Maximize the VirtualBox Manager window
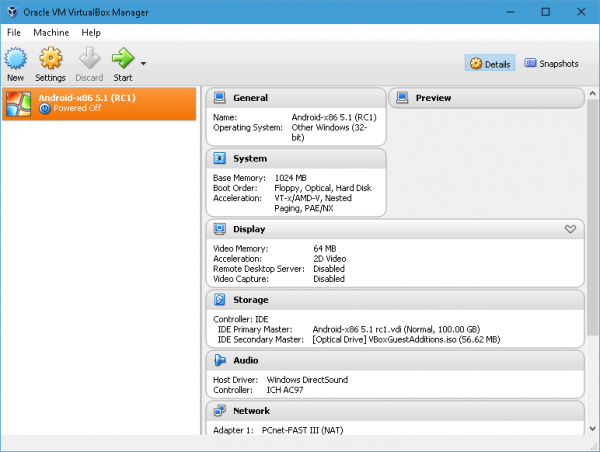 click(x=546, y=12)
